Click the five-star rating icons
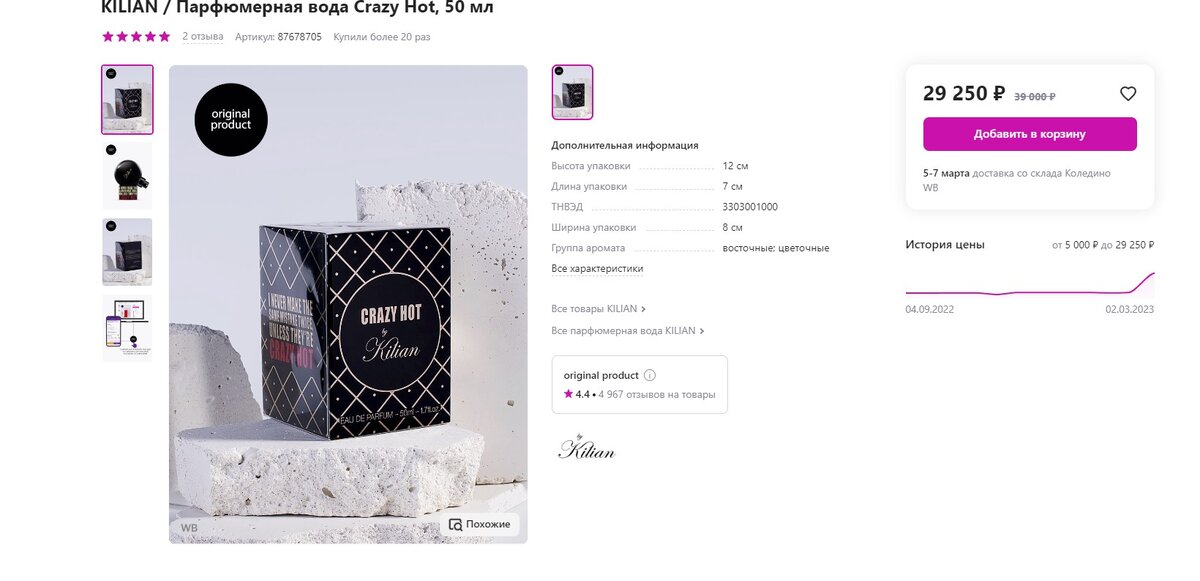 (136, 37)
